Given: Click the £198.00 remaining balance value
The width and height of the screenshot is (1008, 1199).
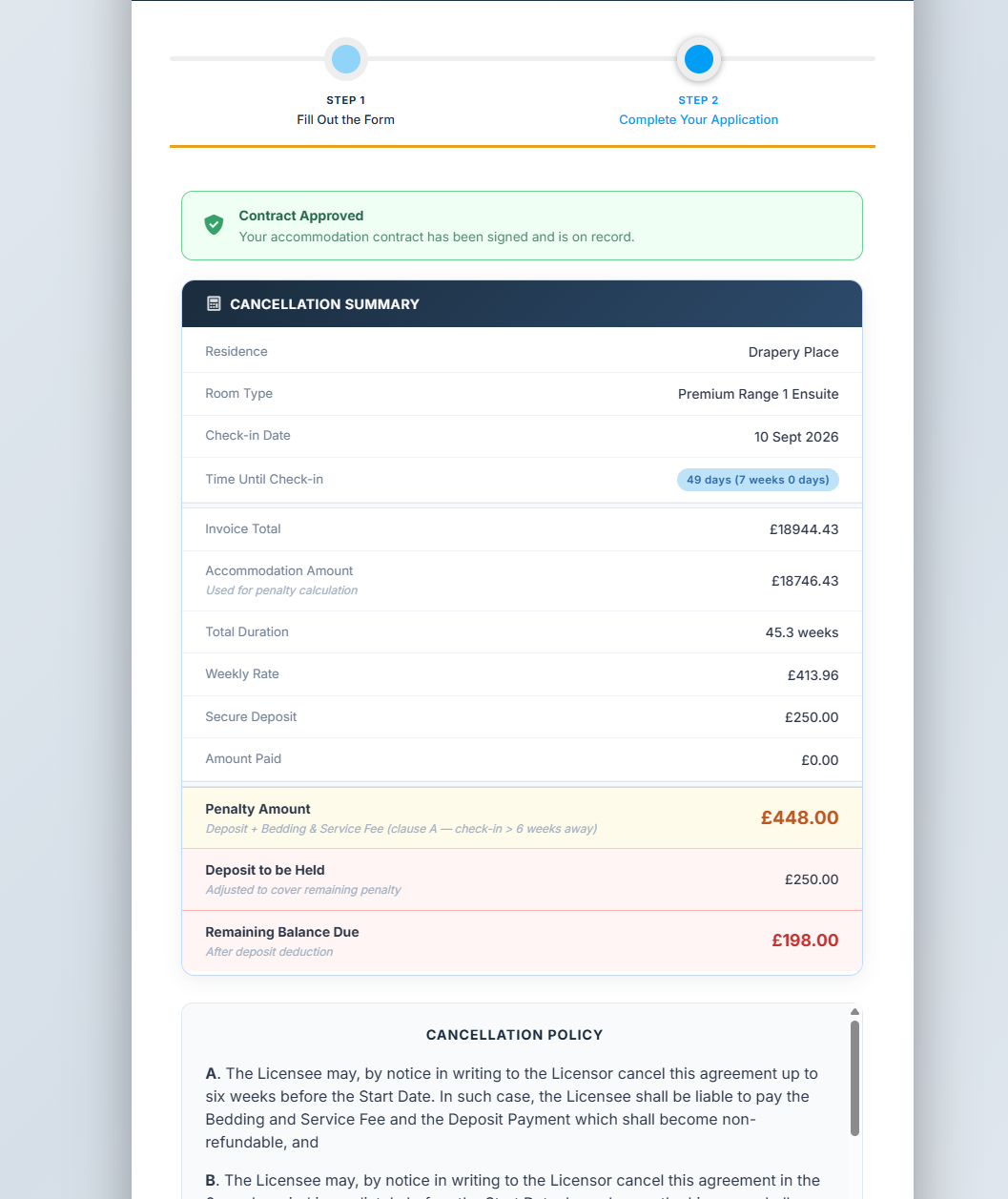Looking at the screenshot, I should pos(805,941).
